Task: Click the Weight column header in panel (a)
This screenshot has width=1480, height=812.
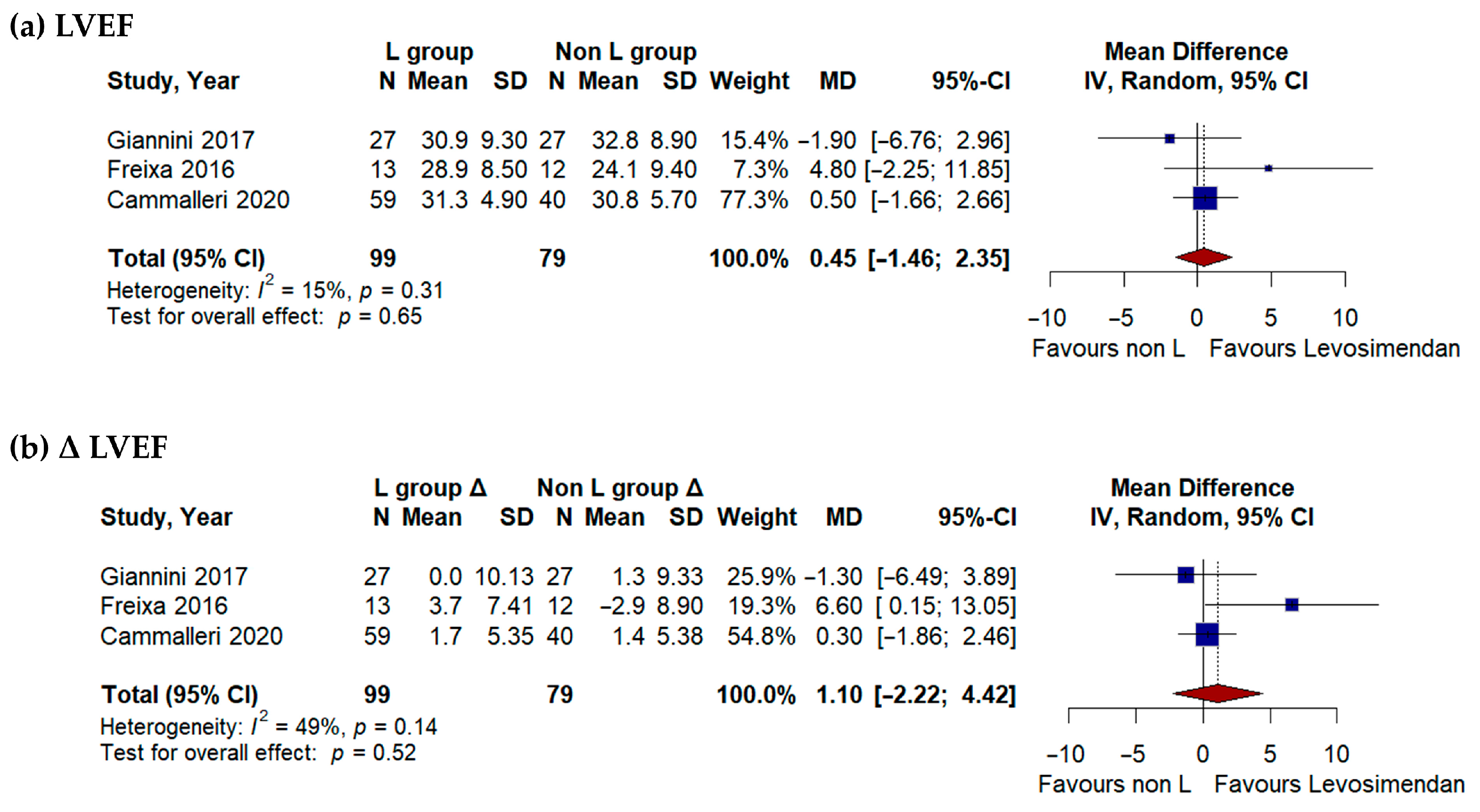Action: 749,81
